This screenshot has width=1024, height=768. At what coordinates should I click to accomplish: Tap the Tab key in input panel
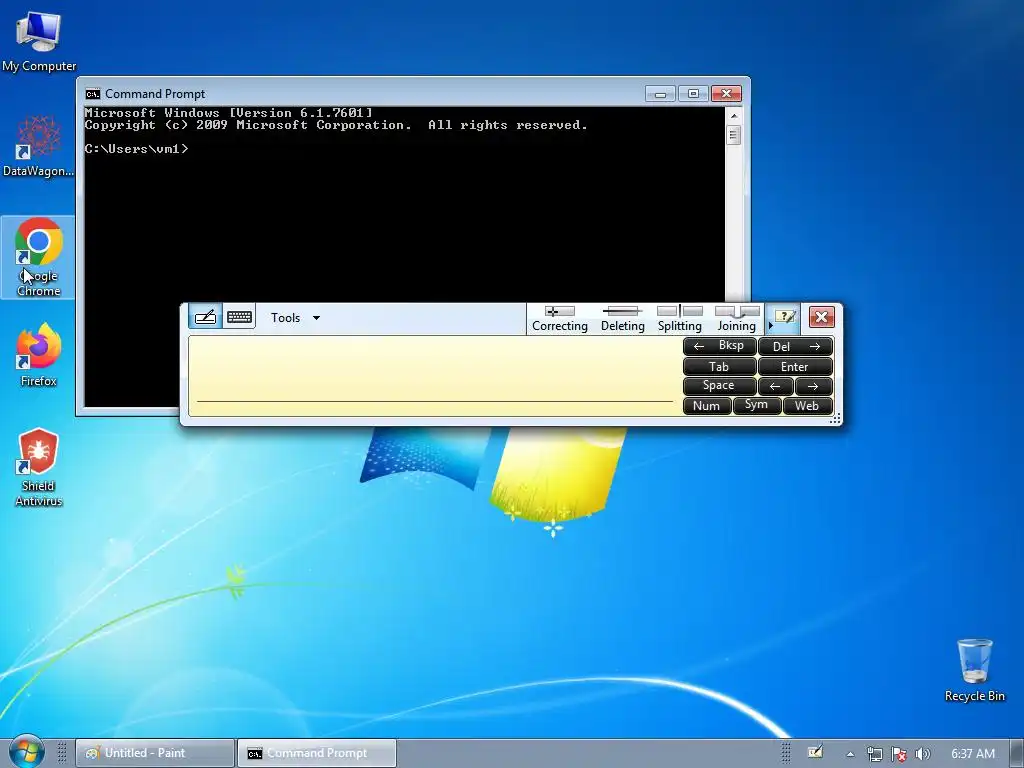tap(720, 366)
